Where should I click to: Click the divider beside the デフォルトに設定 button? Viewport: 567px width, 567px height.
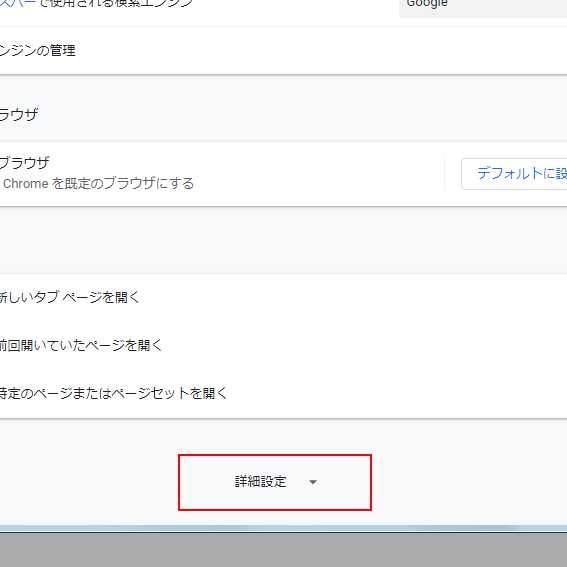point(444,174)
